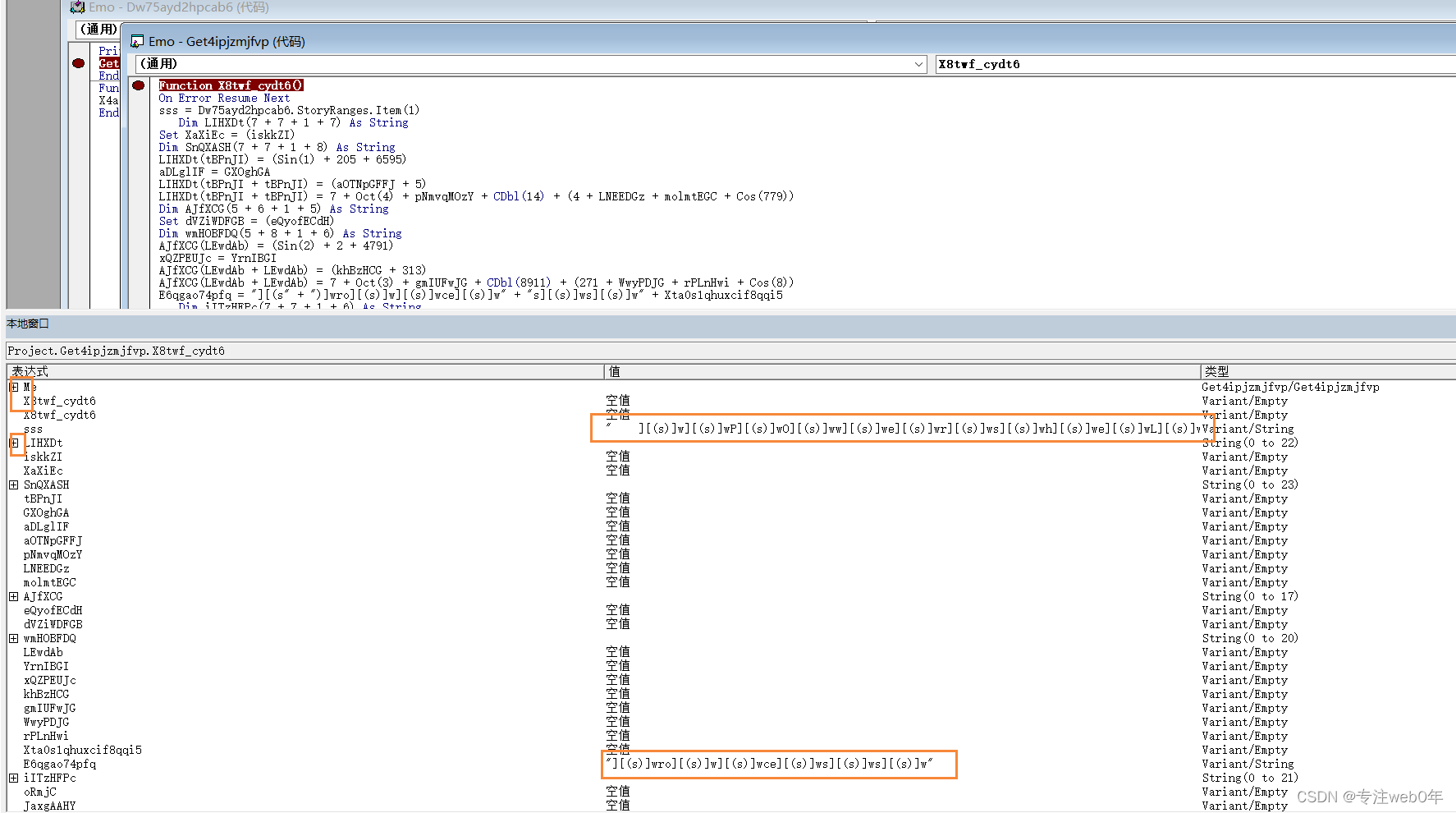The height and width of the screenshot is (813, 1456).
Task: Select the YrnIBGI variable row
Action: coord(731,666)
